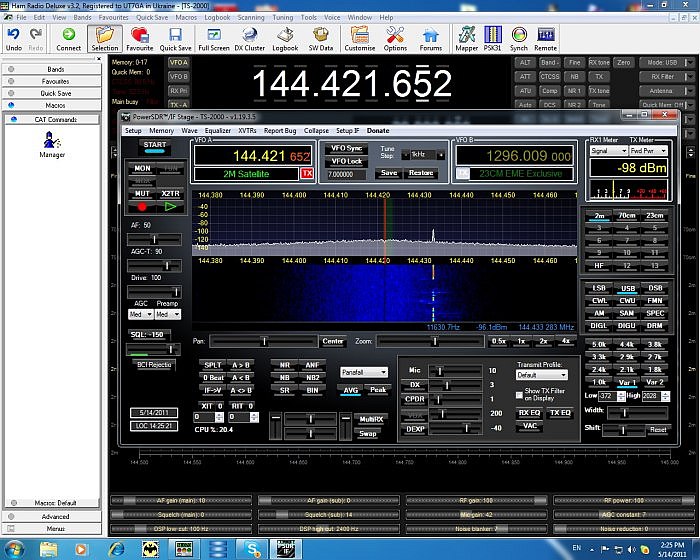Click the Donate menu item
Screen dimensions: 700x560
[378, 130]
